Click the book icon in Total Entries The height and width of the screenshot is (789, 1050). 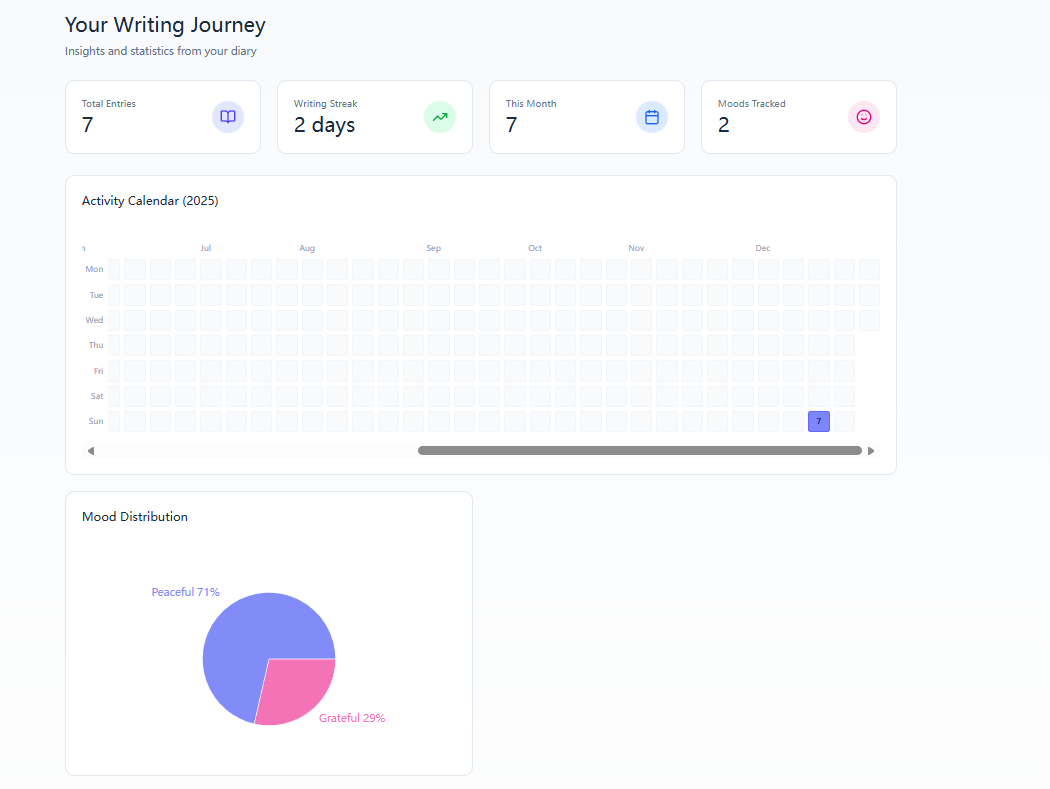[228, 117]
